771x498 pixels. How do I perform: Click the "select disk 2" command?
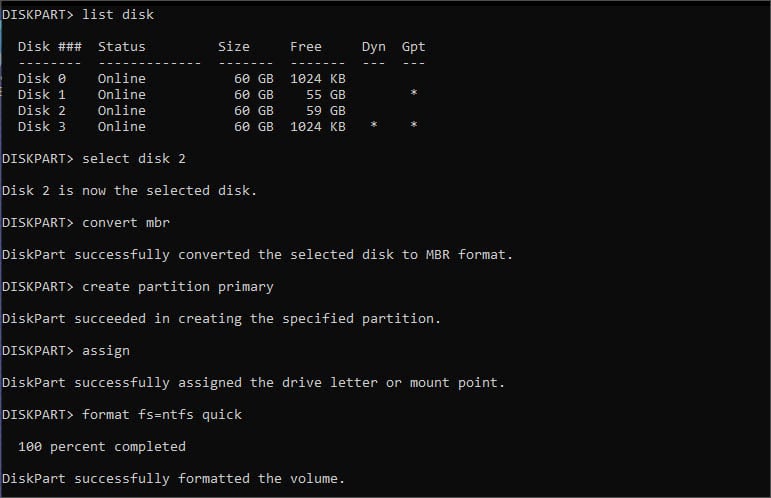(134, 158)
